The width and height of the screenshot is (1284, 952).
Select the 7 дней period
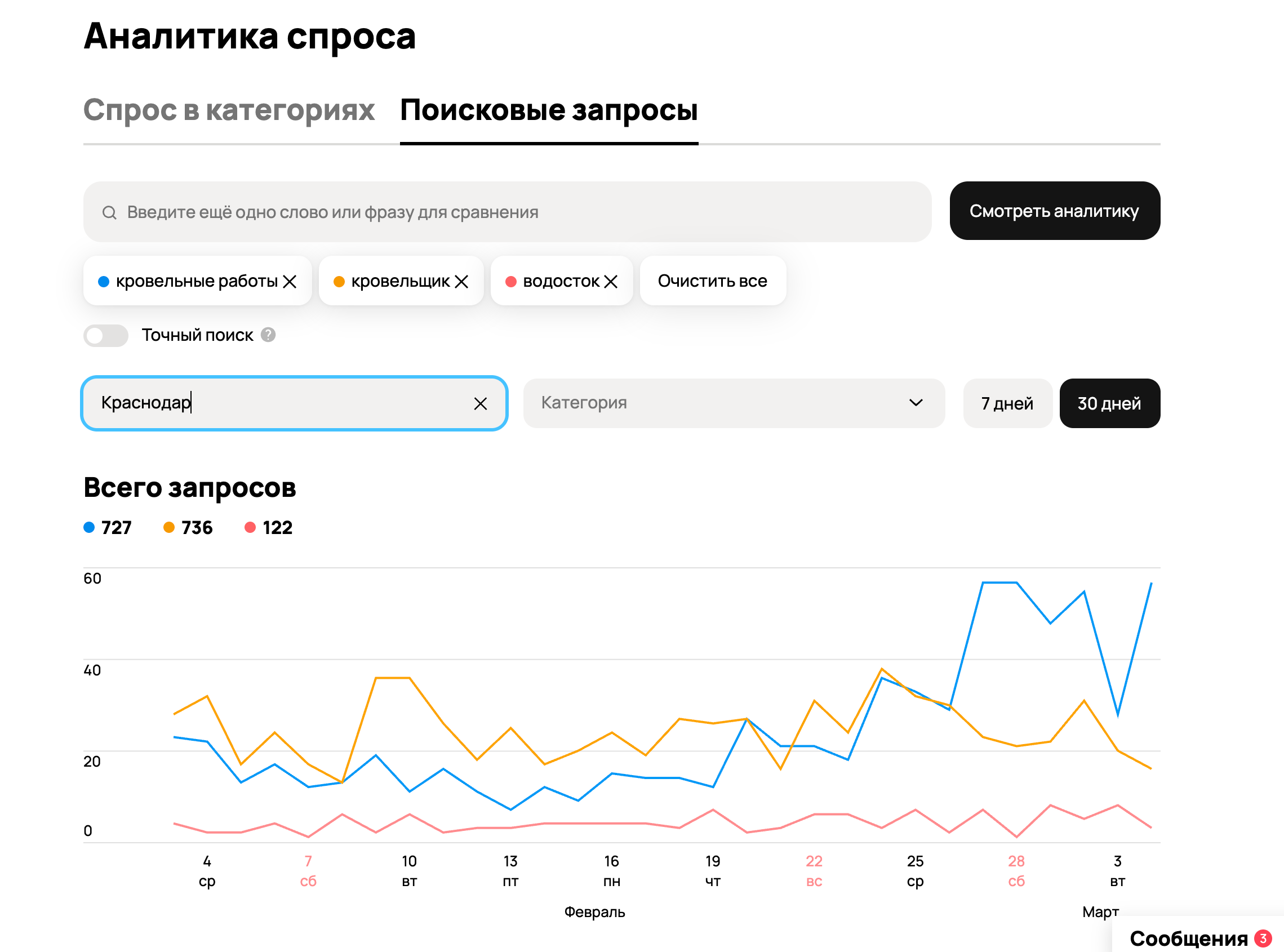pos(1007,403)
